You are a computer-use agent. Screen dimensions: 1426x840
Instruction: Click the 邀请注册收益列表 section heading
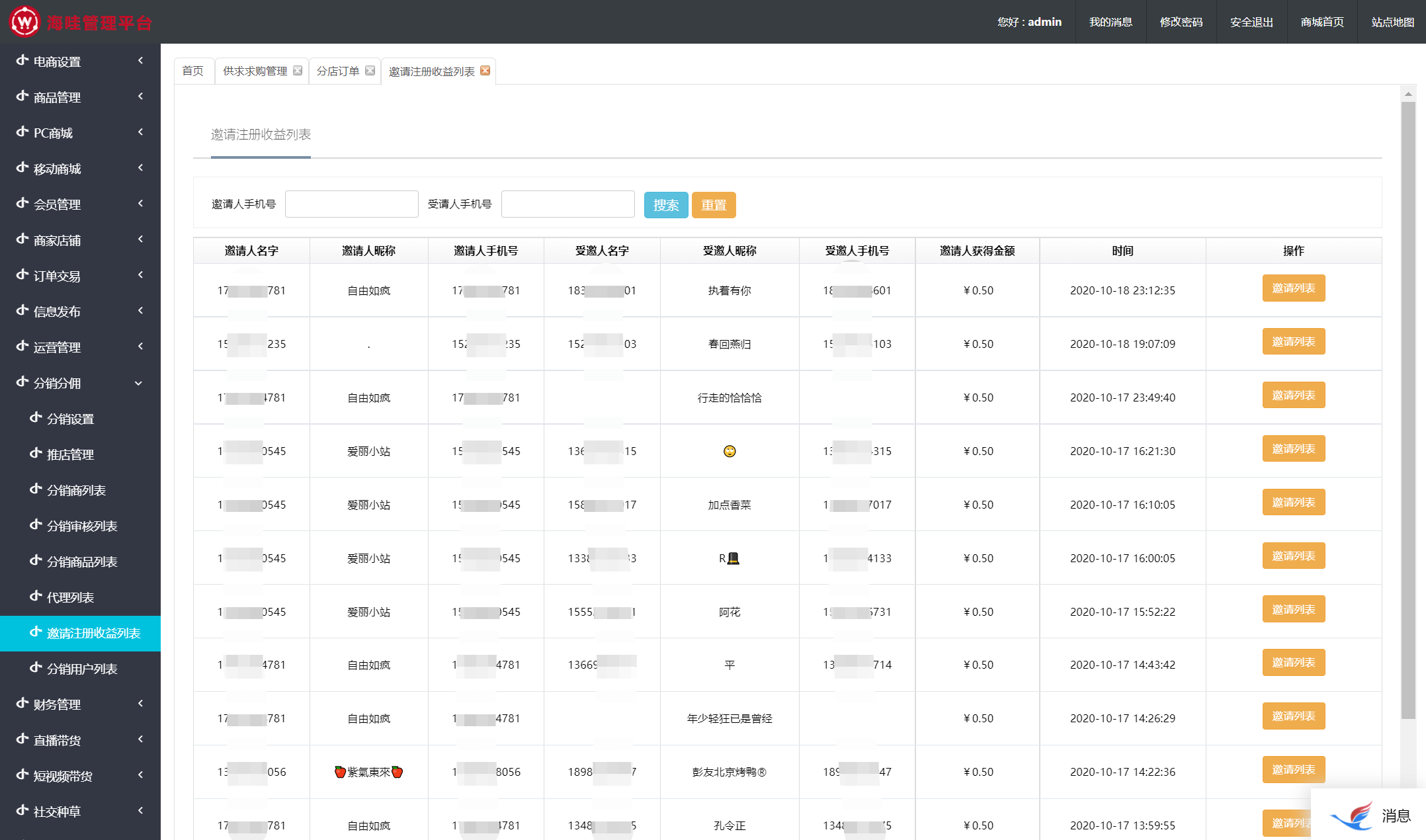point(261,134)
